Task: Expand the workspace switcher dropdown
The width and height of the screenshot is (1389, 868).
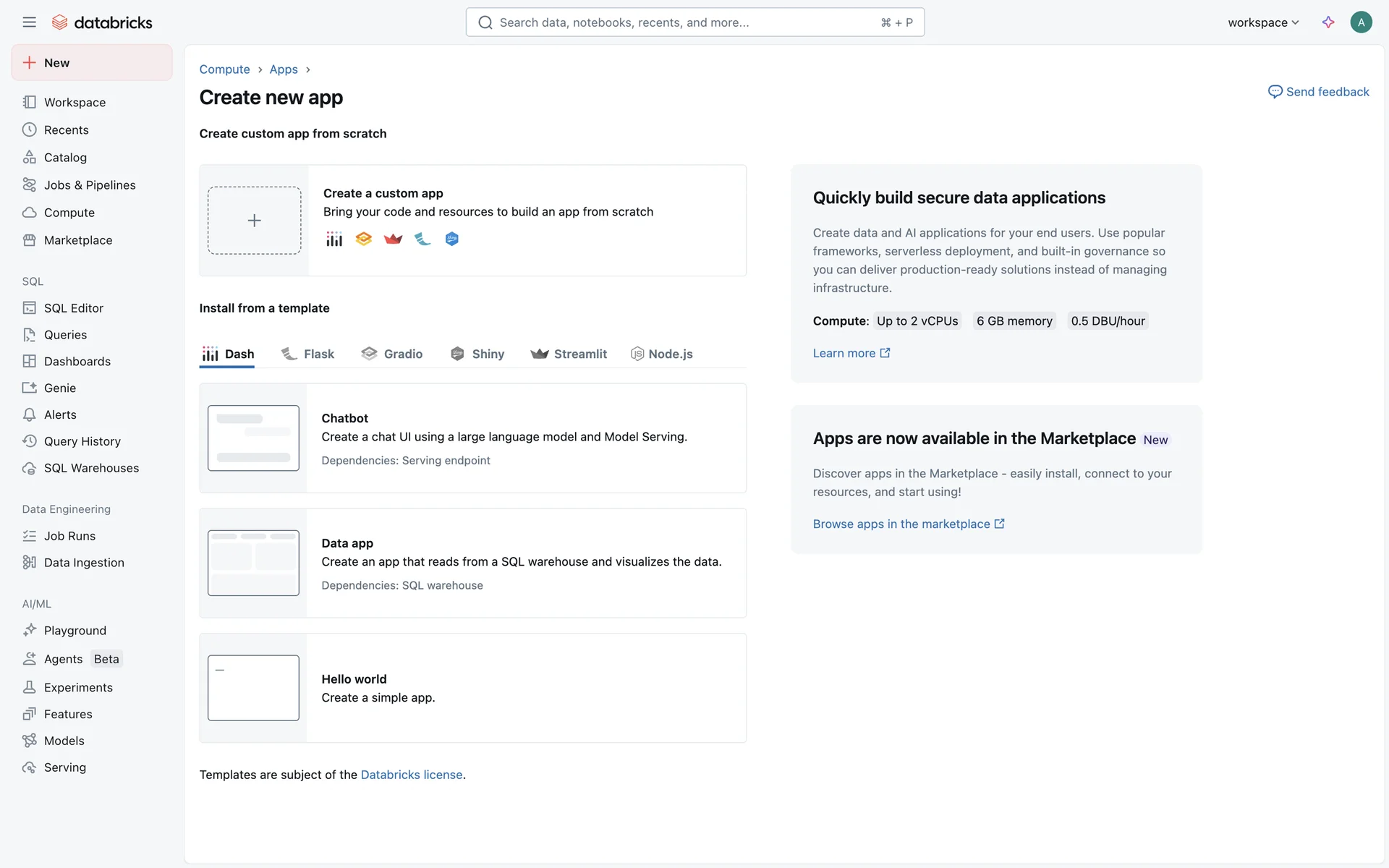Action: 1263,22
